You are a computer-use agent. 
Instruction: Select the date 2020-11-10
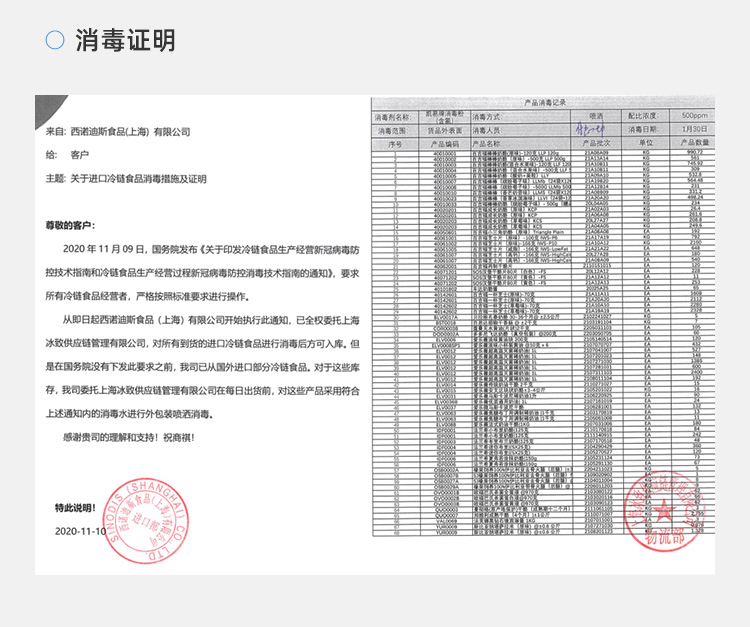(80, 531)
